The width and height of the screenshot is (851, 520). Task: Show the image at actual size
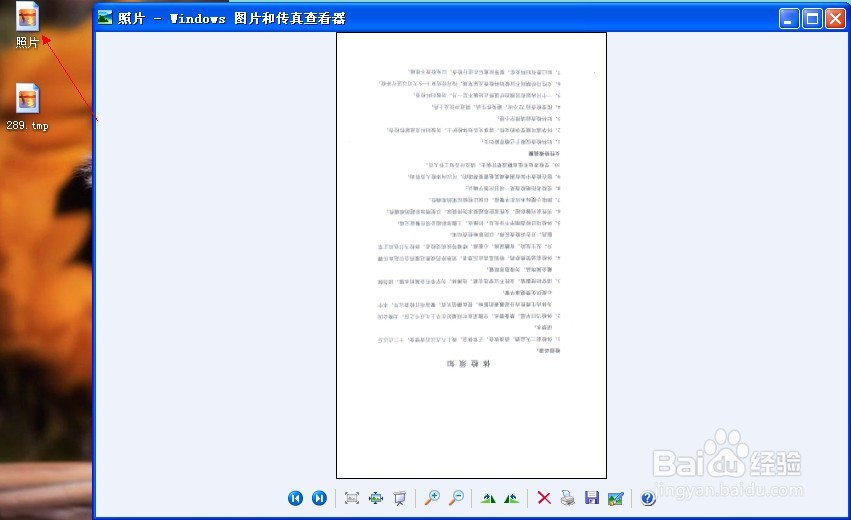pos(376,498)
